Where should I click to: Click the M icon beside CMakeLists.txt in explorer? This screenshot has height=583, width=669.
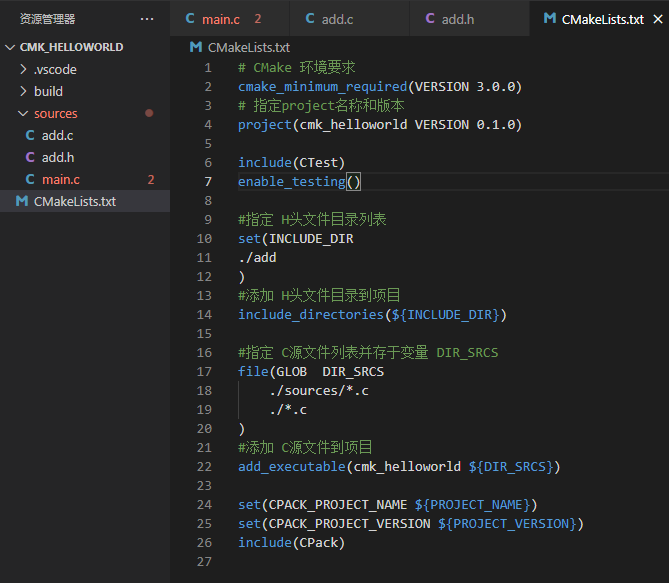click(x=22, y=201)
